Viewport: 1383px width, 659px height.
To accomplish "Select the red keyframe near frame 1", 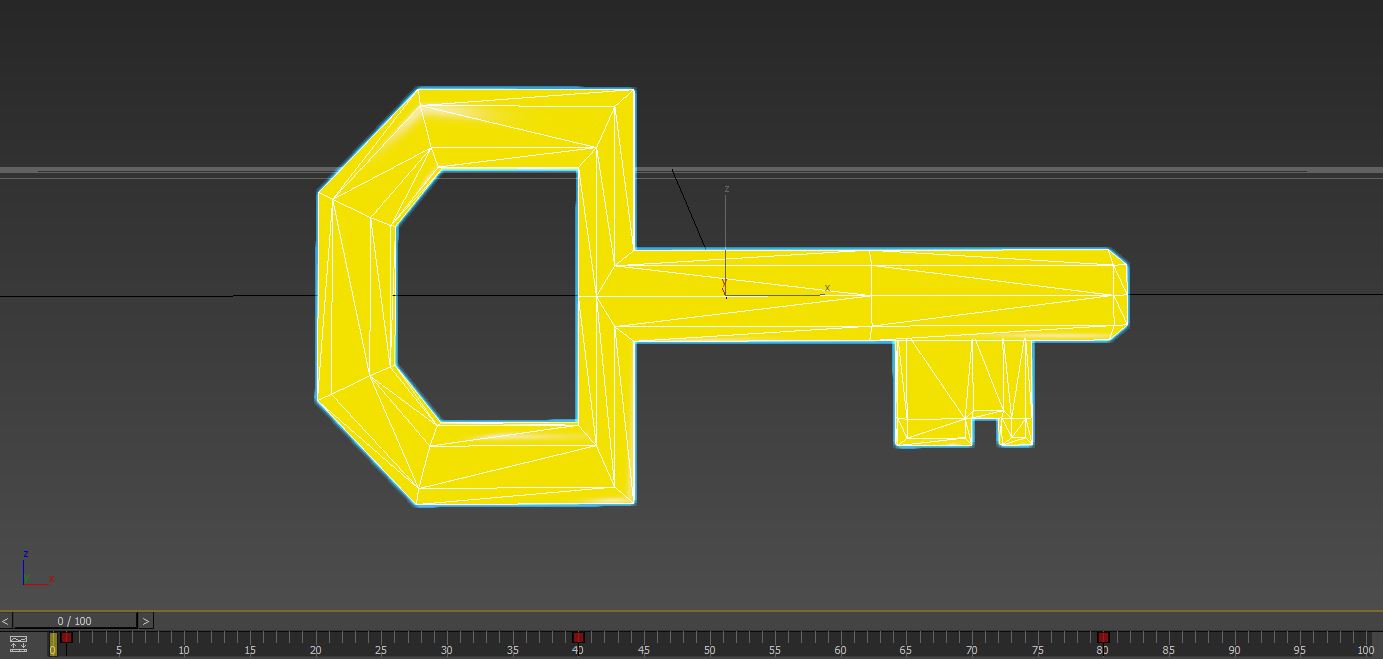I will click(x=66, y=637).
